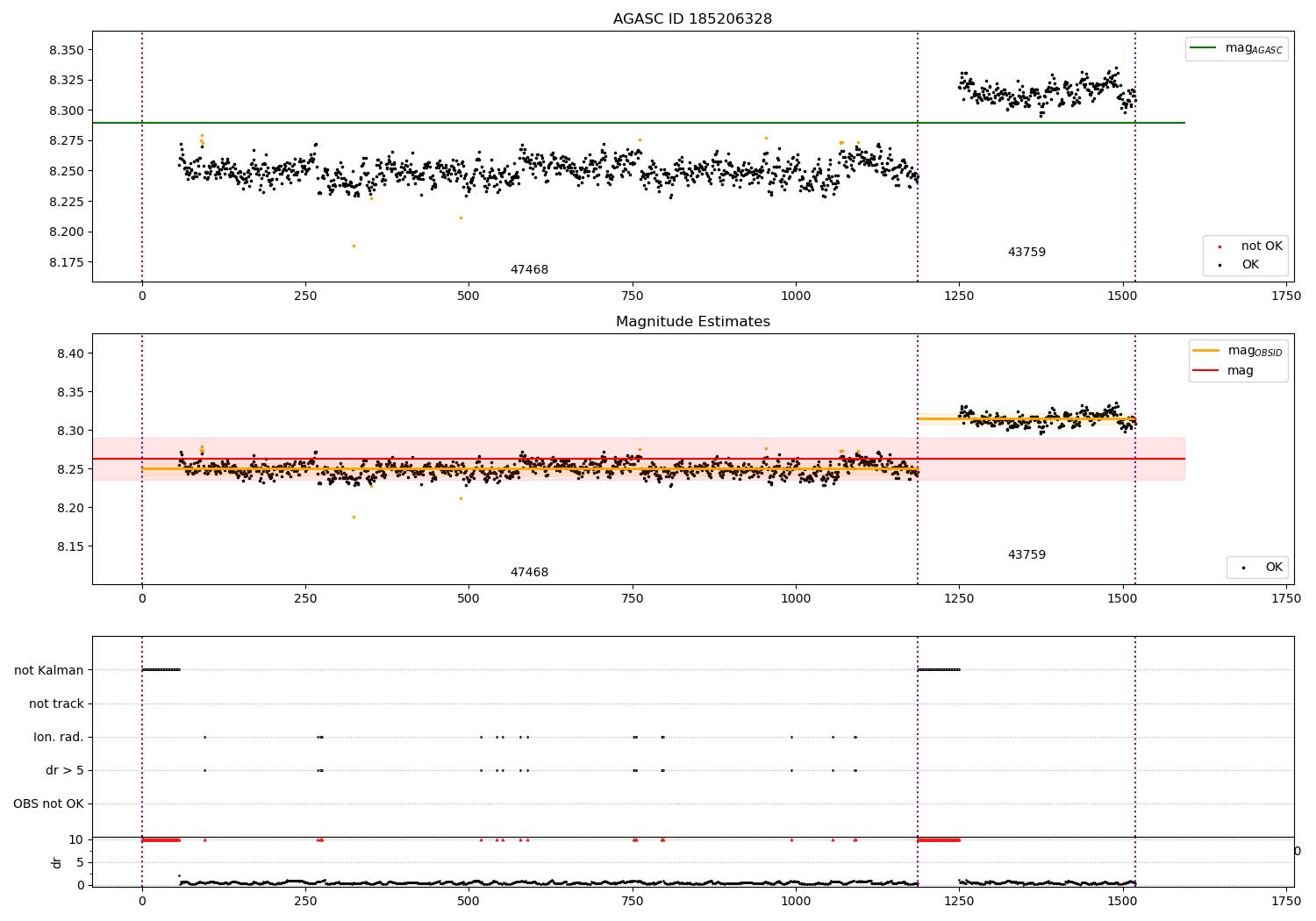Click the 1750 x-axis tick under top plot

pos(1286,296)
